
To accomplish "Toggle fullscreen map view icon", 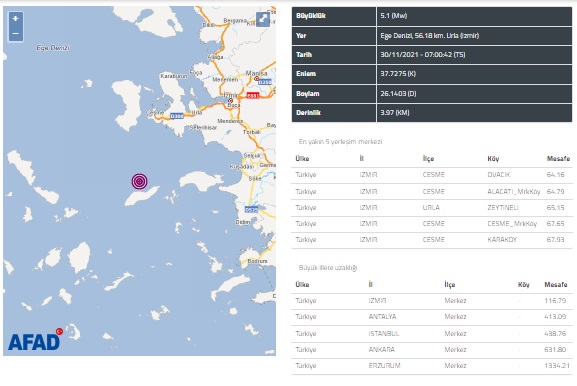I will click(x=263, y=19).
